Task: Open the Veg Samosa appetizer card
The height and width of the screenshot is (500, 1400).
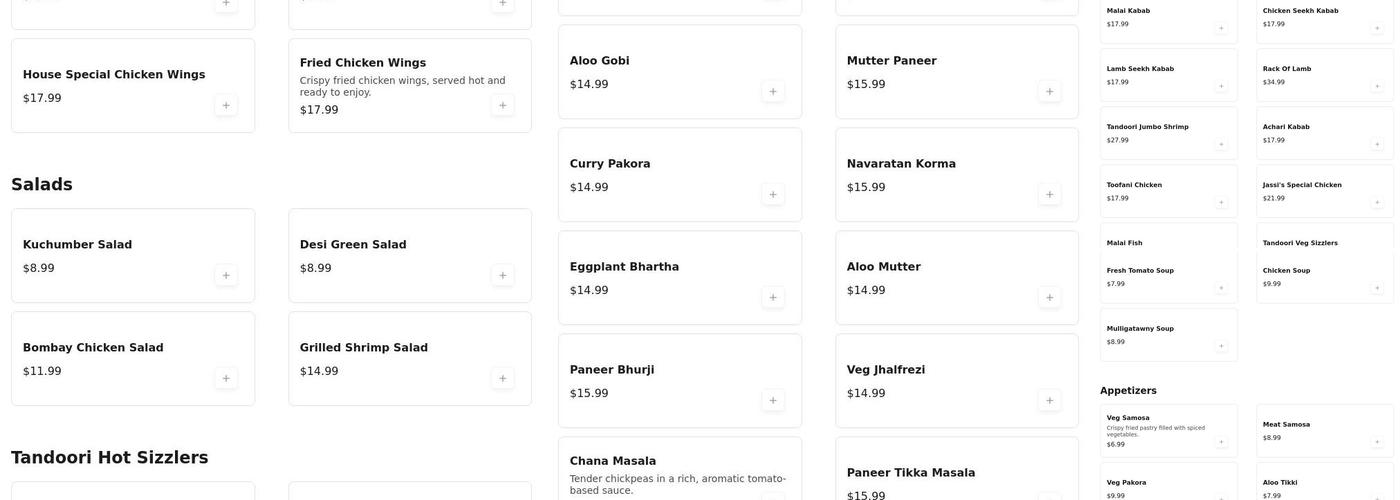Action: click(x=1160, y=430)
